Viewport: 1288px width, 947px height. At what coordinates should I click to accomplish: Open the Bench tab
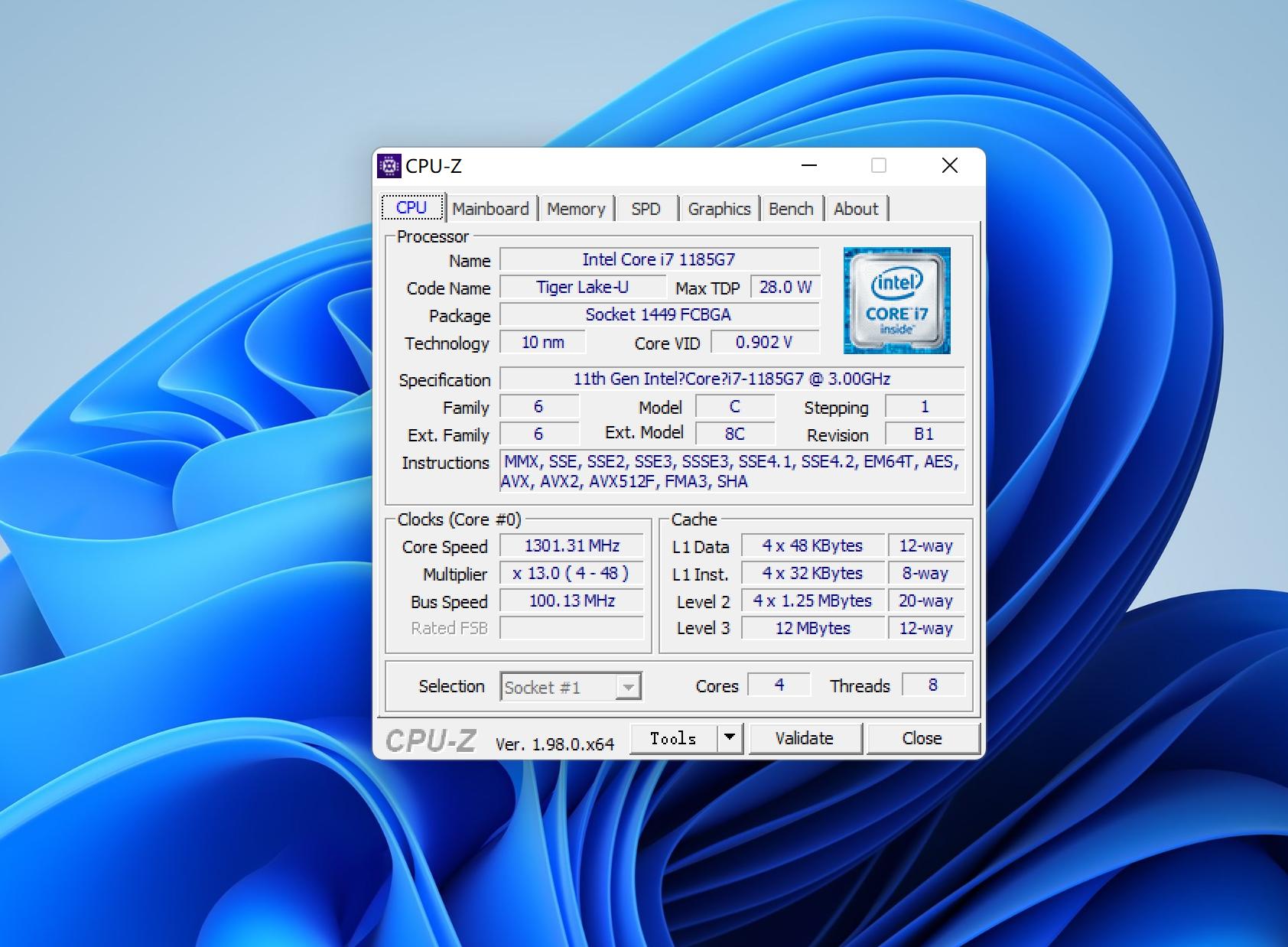(791, 209)
